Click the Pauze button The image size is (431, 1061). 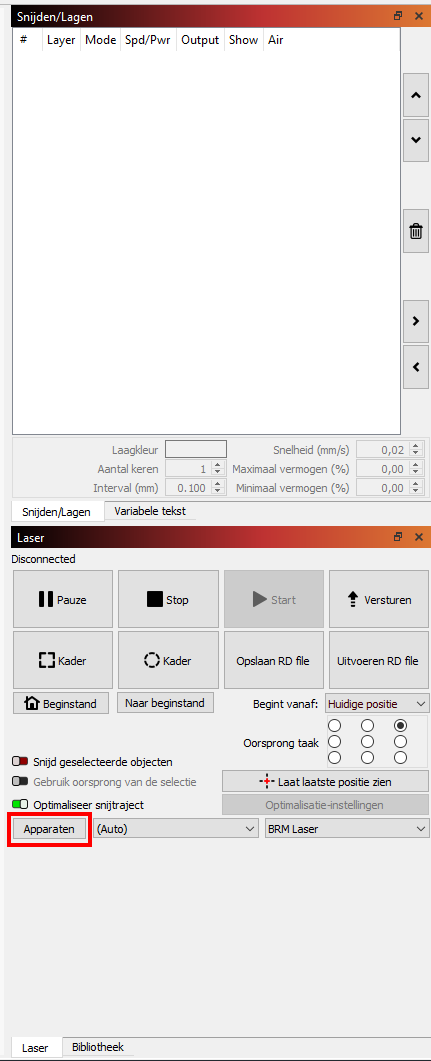click(63, 599)
